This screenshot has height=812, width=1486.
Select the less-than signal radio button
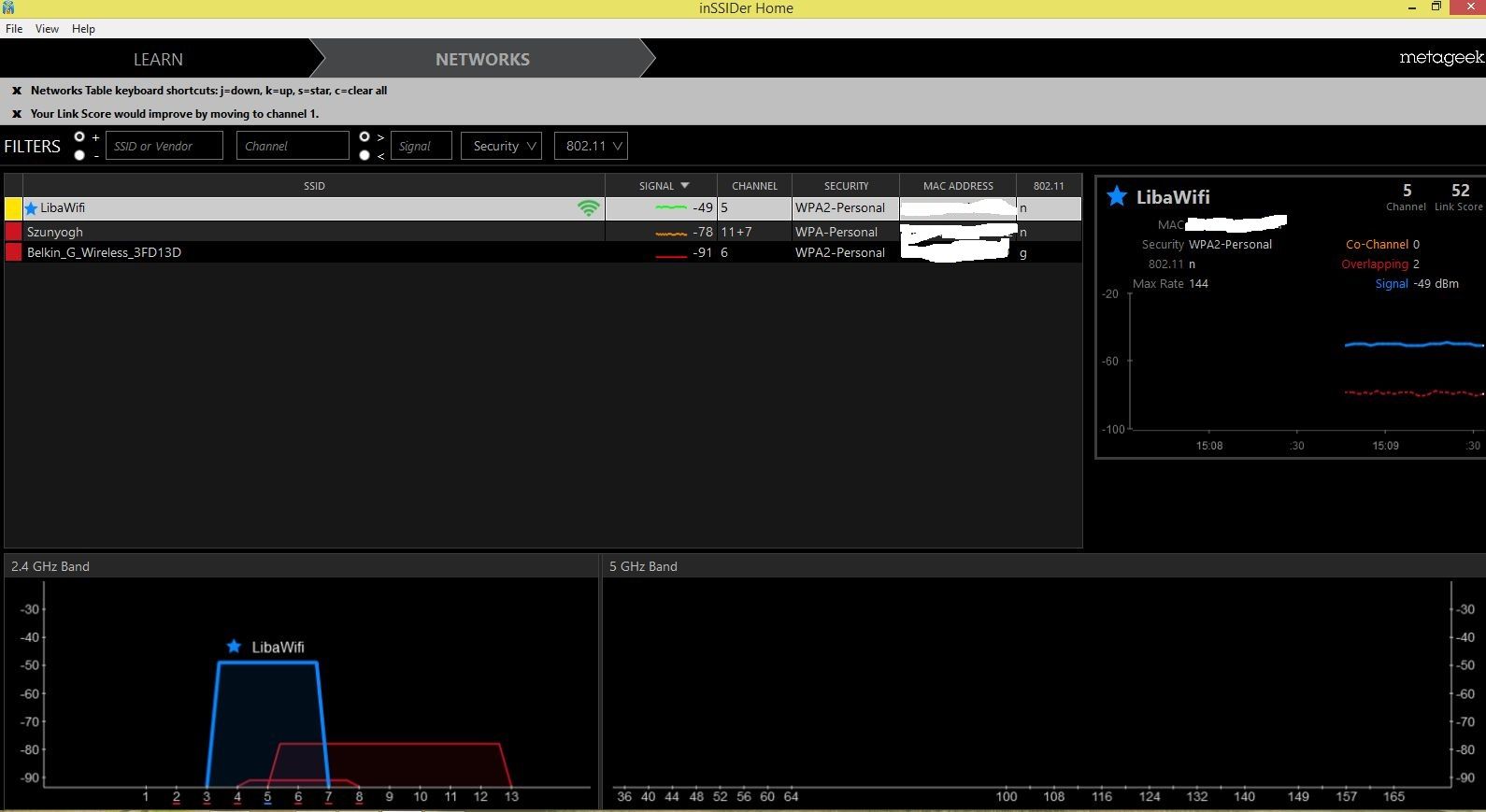[364, 155]
